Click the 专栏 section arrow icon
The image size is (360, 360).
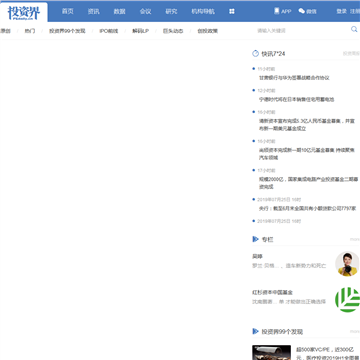[255, 239]
